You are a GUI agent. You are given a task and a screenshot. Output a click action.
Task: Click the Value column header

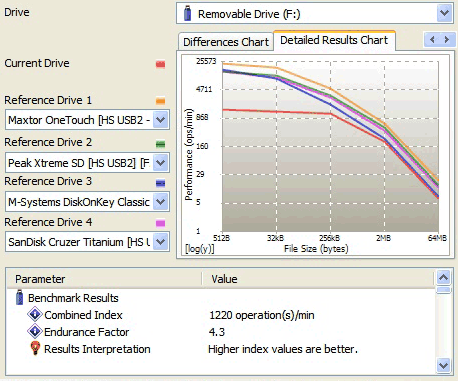coord(318,279)
